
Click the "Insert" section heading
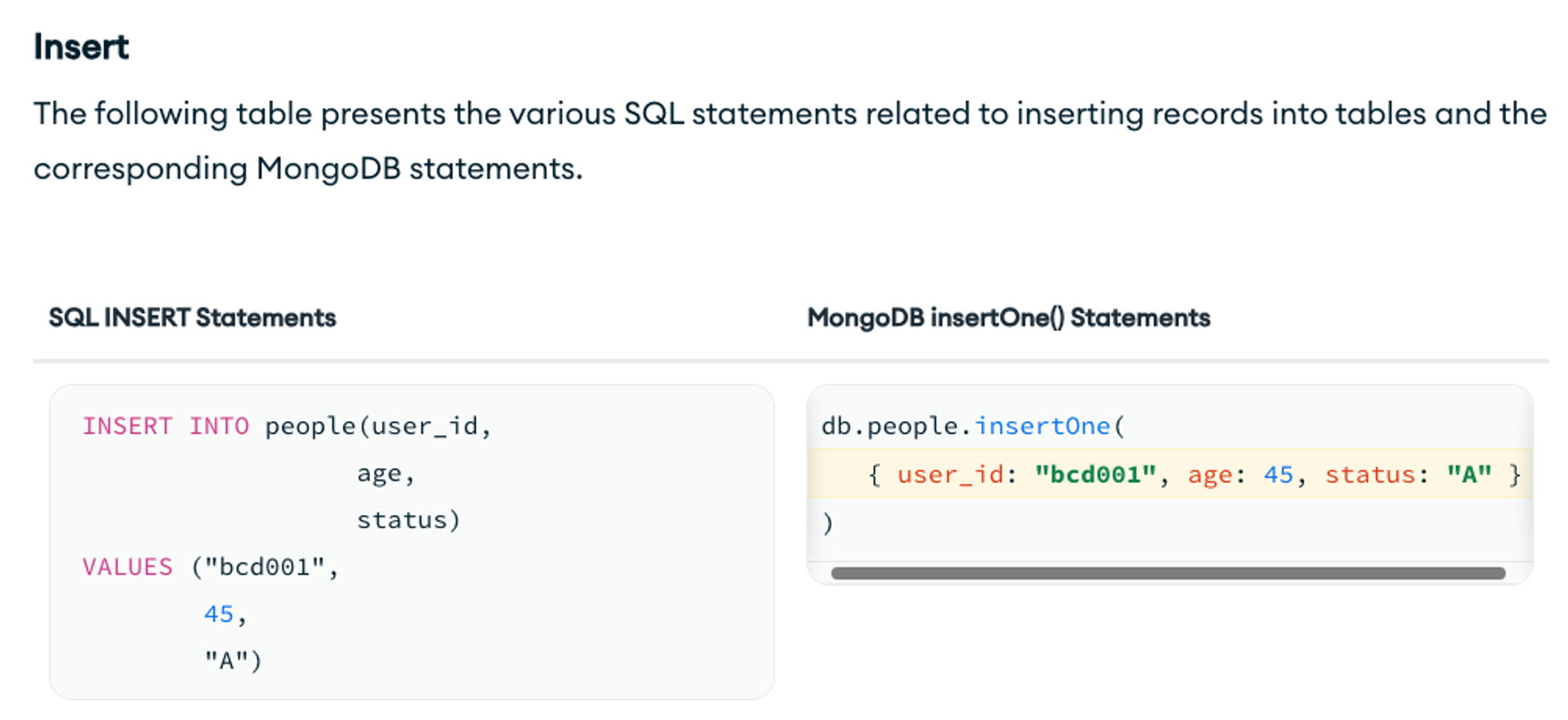click(x=81, y=47)
